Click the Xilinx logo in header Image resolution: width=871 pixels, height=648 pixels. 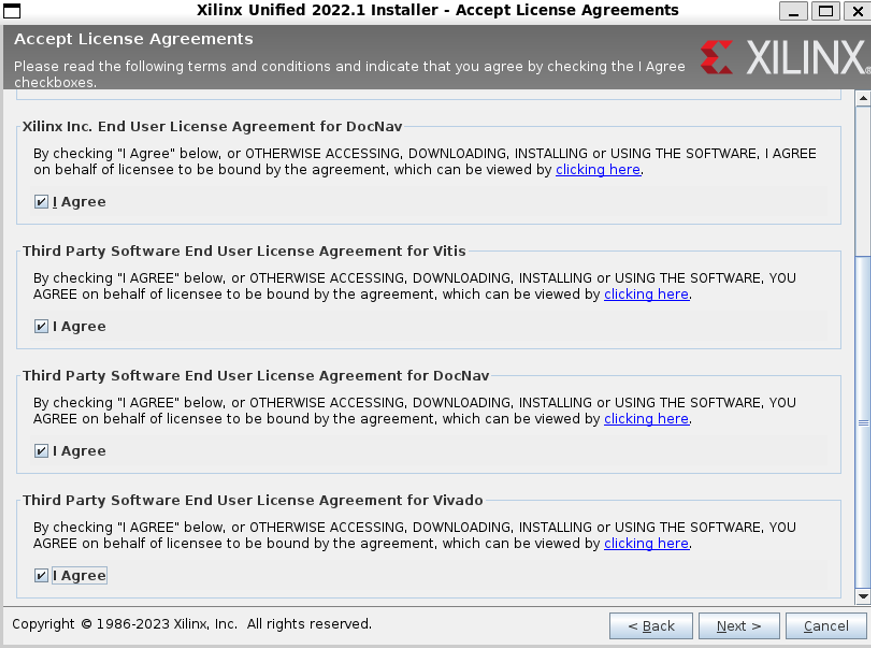pos(784,57)
